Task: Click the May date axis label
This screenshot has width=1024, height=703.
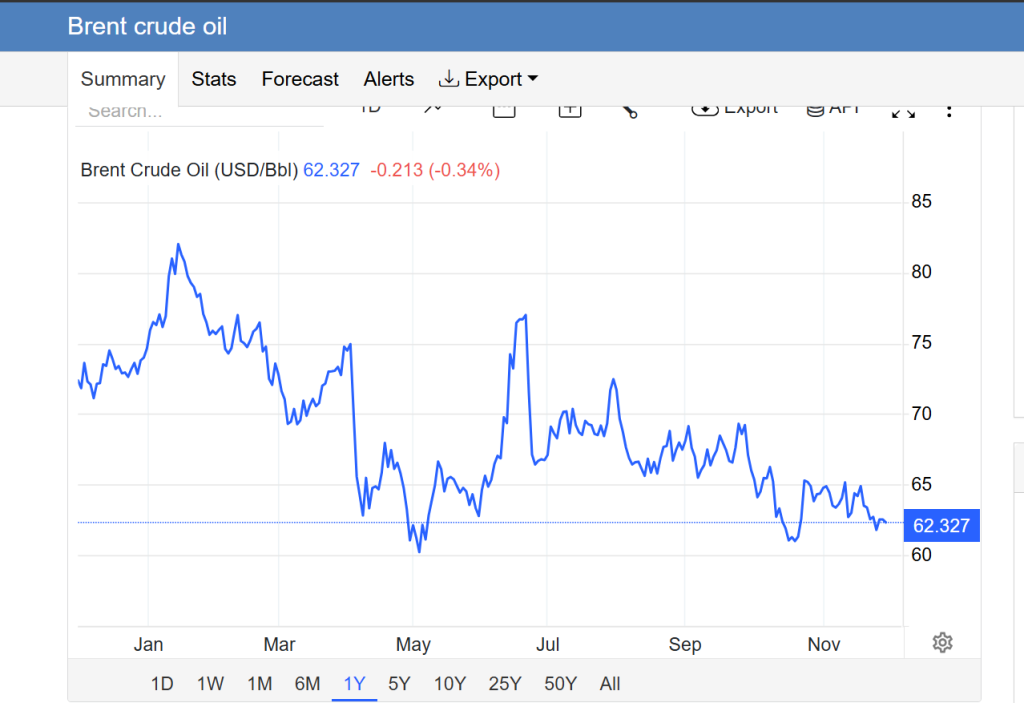Action: (x=413, y=645)
